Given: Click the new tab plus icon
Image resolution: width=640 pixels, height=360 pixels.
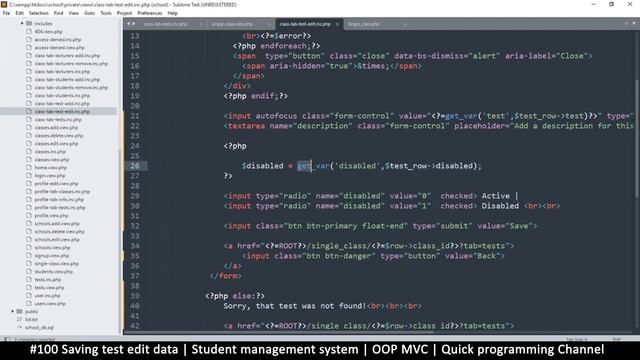Looking at the screenshot, I should [x=626, y=24].
